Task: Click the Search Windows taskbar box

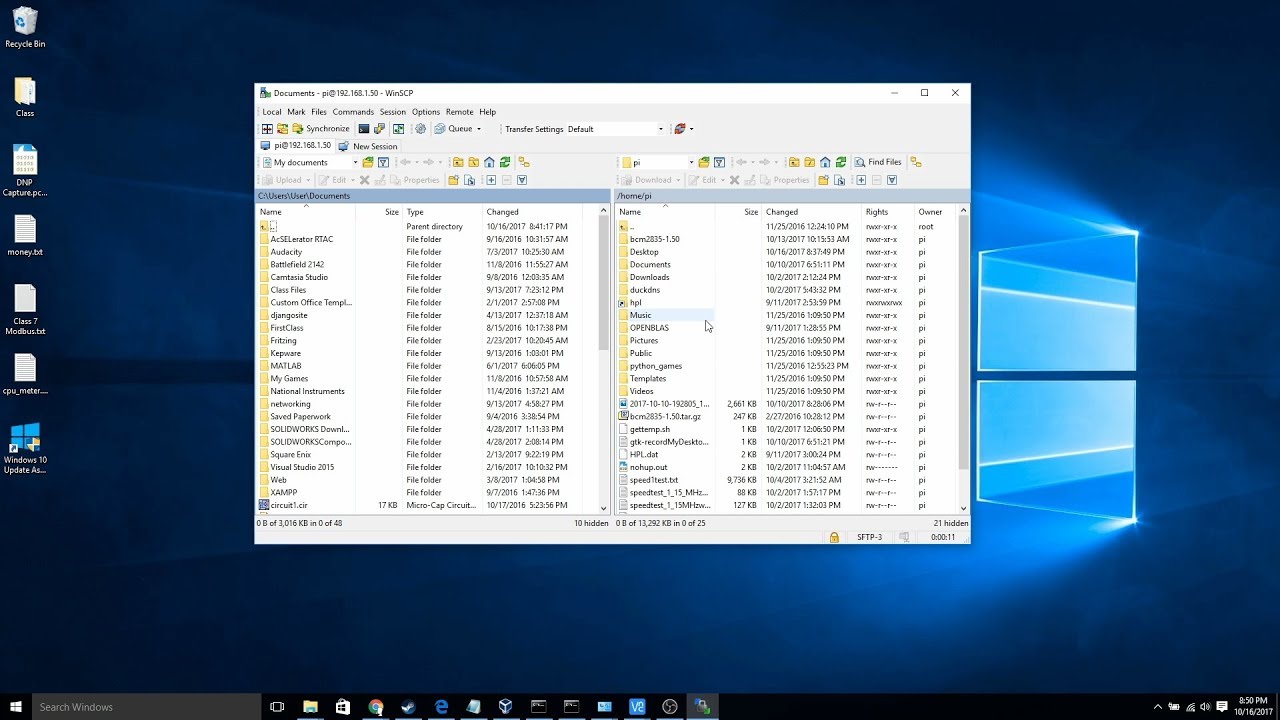Action: [x=146, y=707]
